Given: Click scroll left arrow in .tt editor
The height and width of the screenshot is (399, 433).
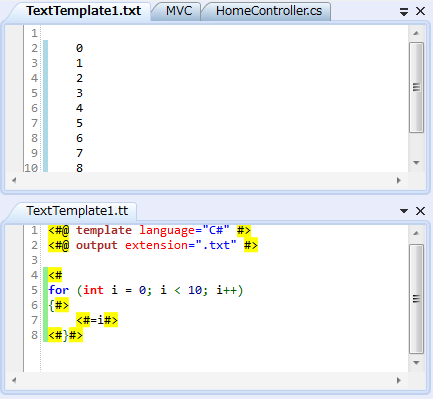Looking at the screenshot, I should [14, 380].
